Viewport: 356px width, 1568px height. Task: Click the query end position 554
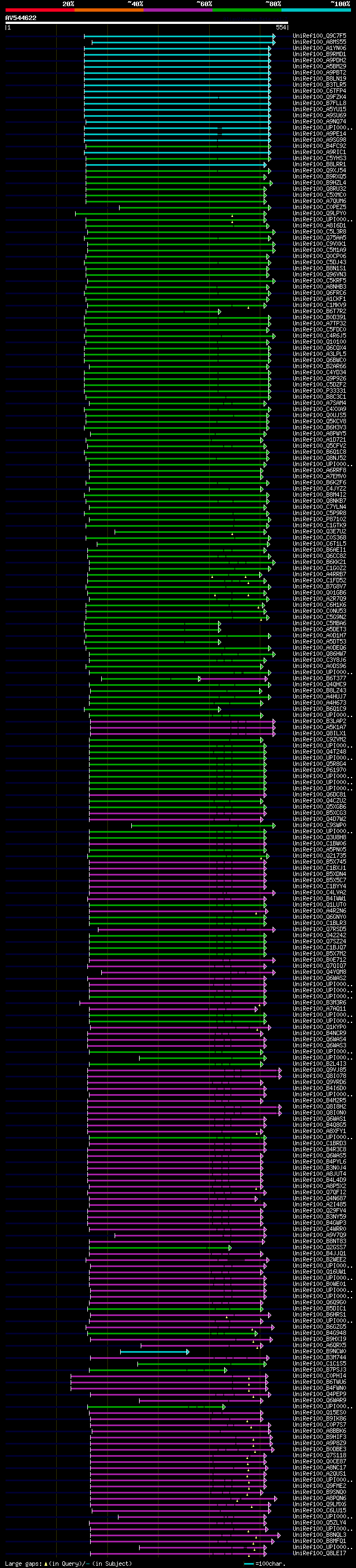pyautogui.click(x=281, y=27)
